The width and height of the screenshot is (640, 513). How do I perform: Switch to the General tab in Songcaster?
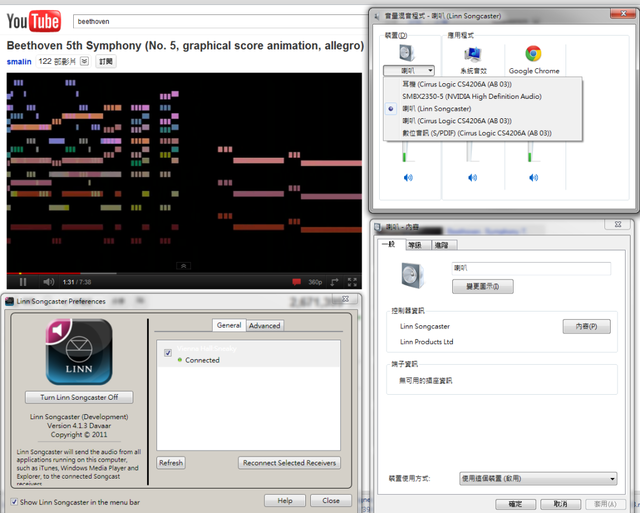pyautogui.click(x=229, y=325)
